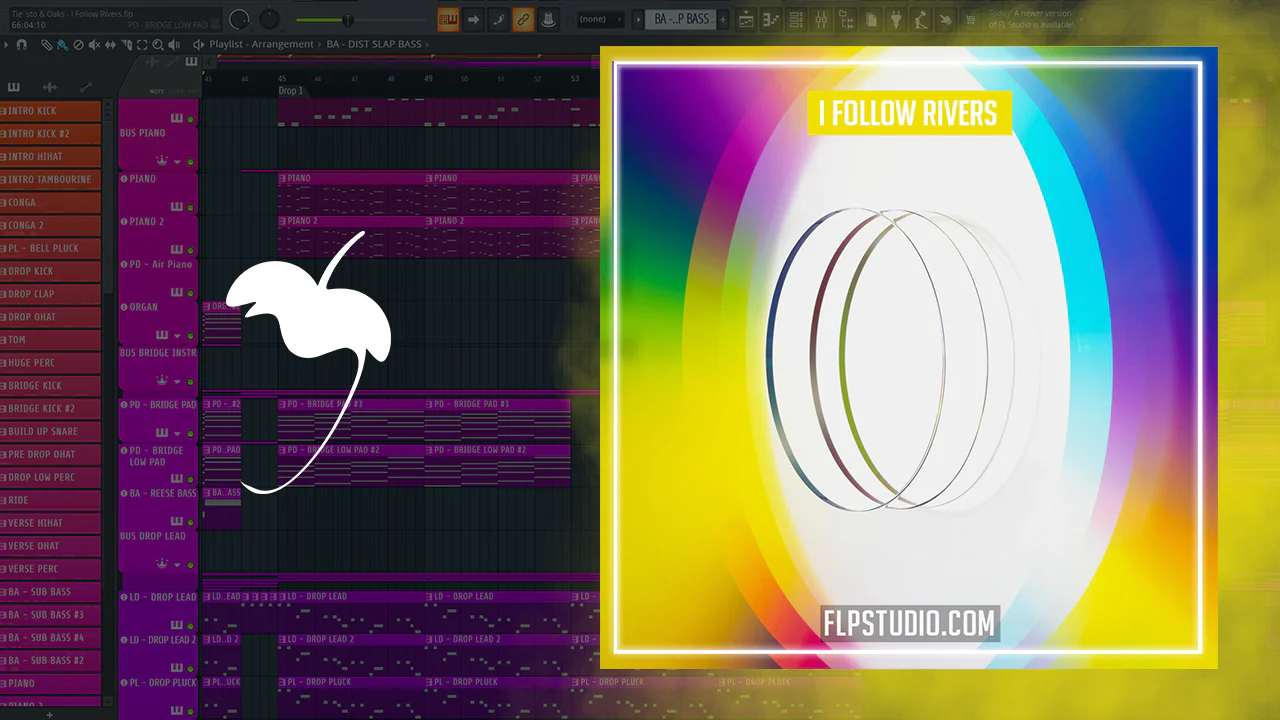Screen dimensions: 1280x720
Task: Select the HUGE PERC pattern
Action: (x=50, y=363)
